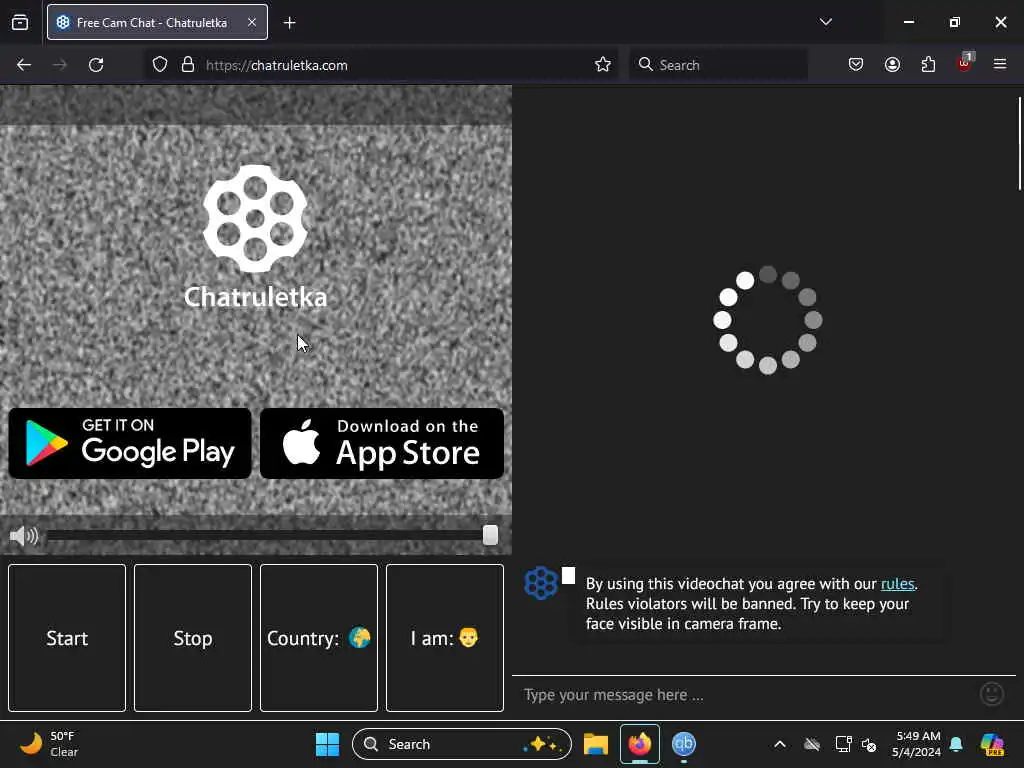Open the Windows Start menu
Image resolution: width=1024 pixels, height=768 pixels.
(x=327, y=744)
